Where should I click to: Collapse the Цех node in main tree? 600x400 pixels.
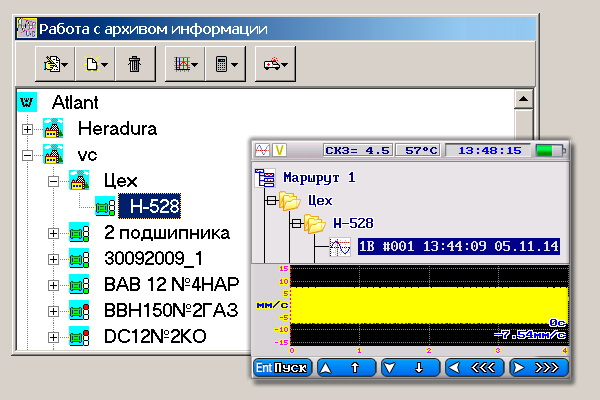click(53, 181)
